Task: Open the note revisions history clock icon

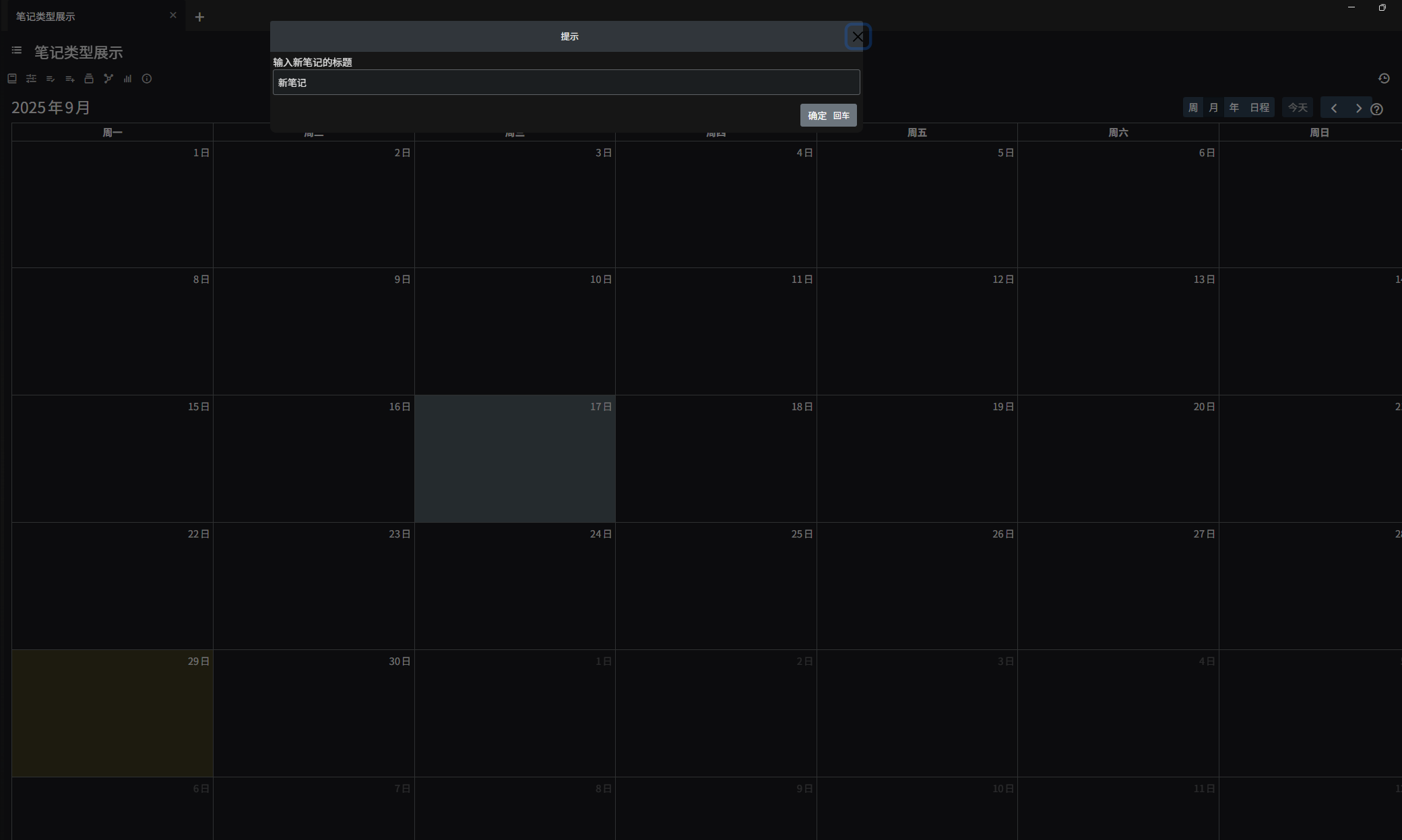Action: pyautogui.click(x=1384, y=79)
